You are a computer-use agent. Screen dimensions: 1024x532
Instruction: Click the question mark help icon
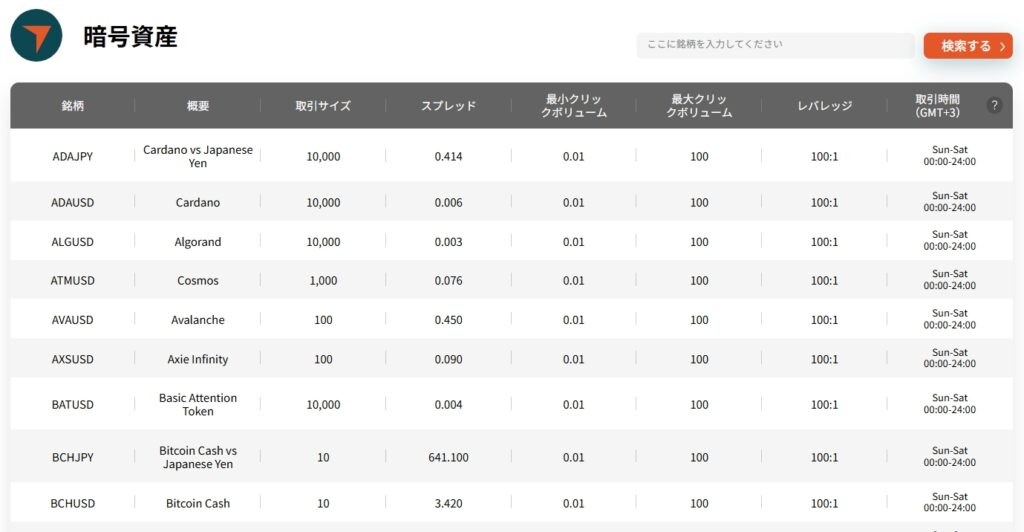[993, 106]
